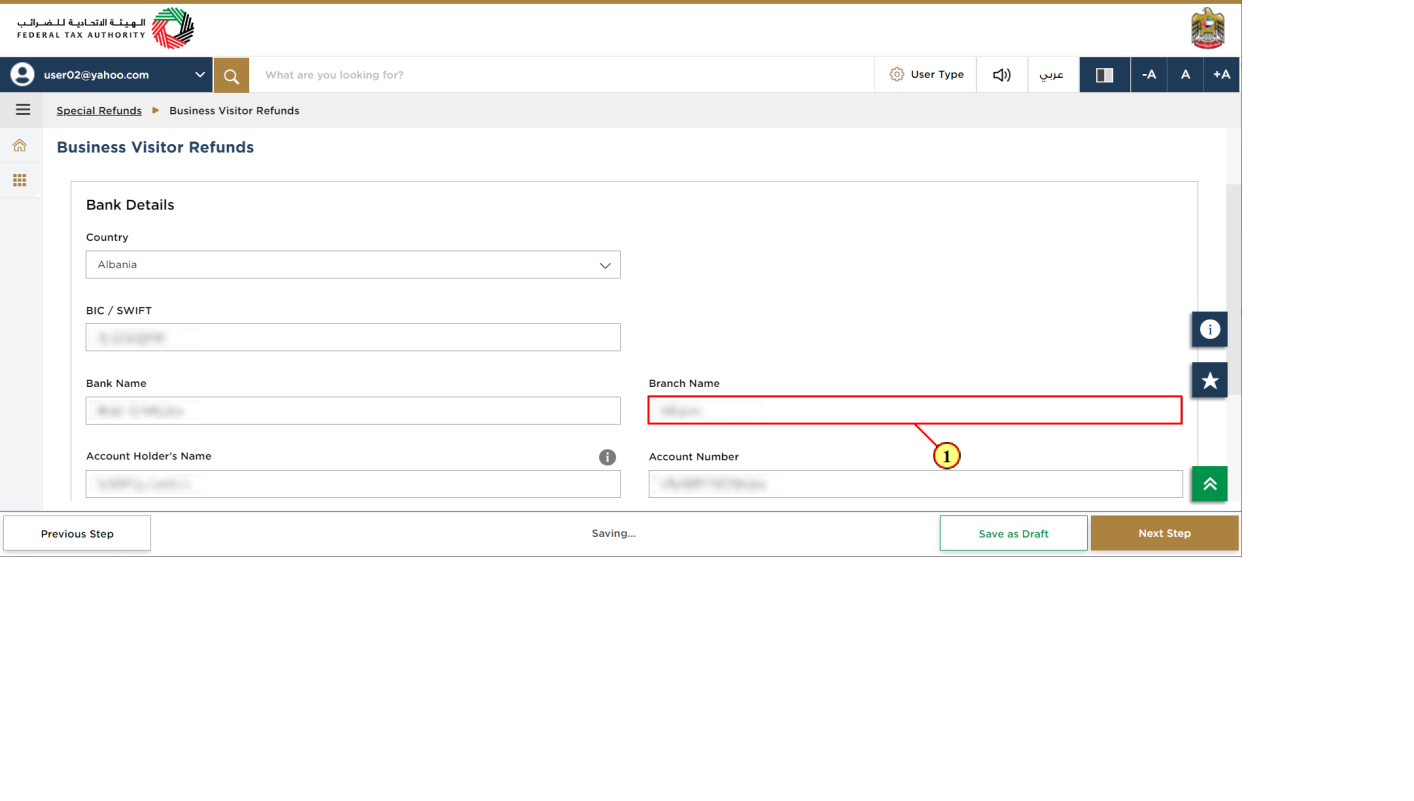The width and height of the screenshot is (1414, 801).
Task: Click the star favorites floating button
Action: point(1210,380)
